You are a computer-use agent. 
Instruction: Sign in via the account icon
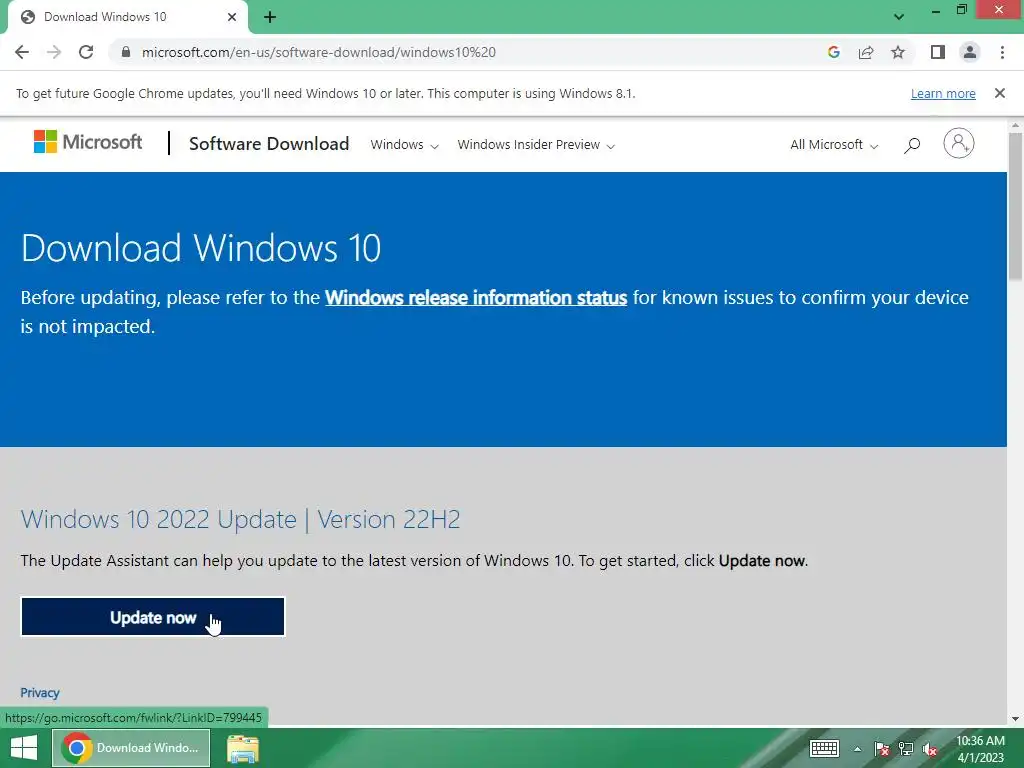(x=958, y=143)
